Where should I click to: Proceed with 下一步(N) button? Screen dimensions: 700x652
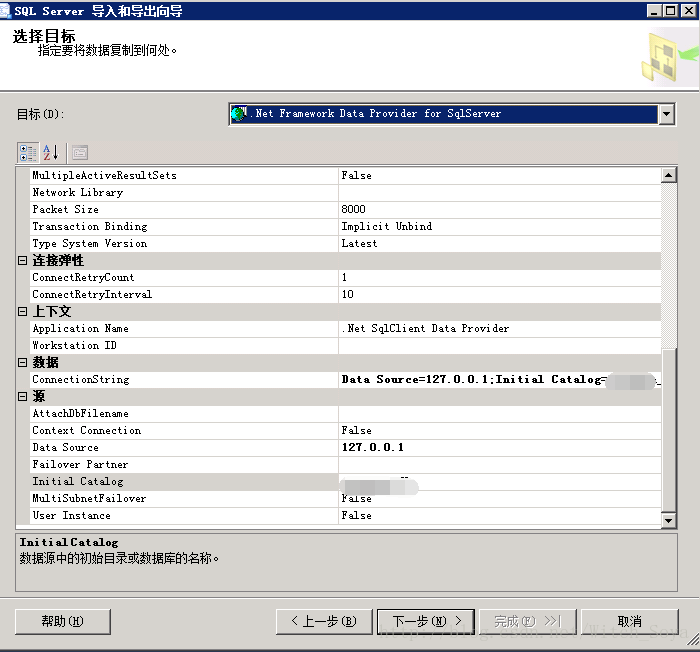(426, 621)
